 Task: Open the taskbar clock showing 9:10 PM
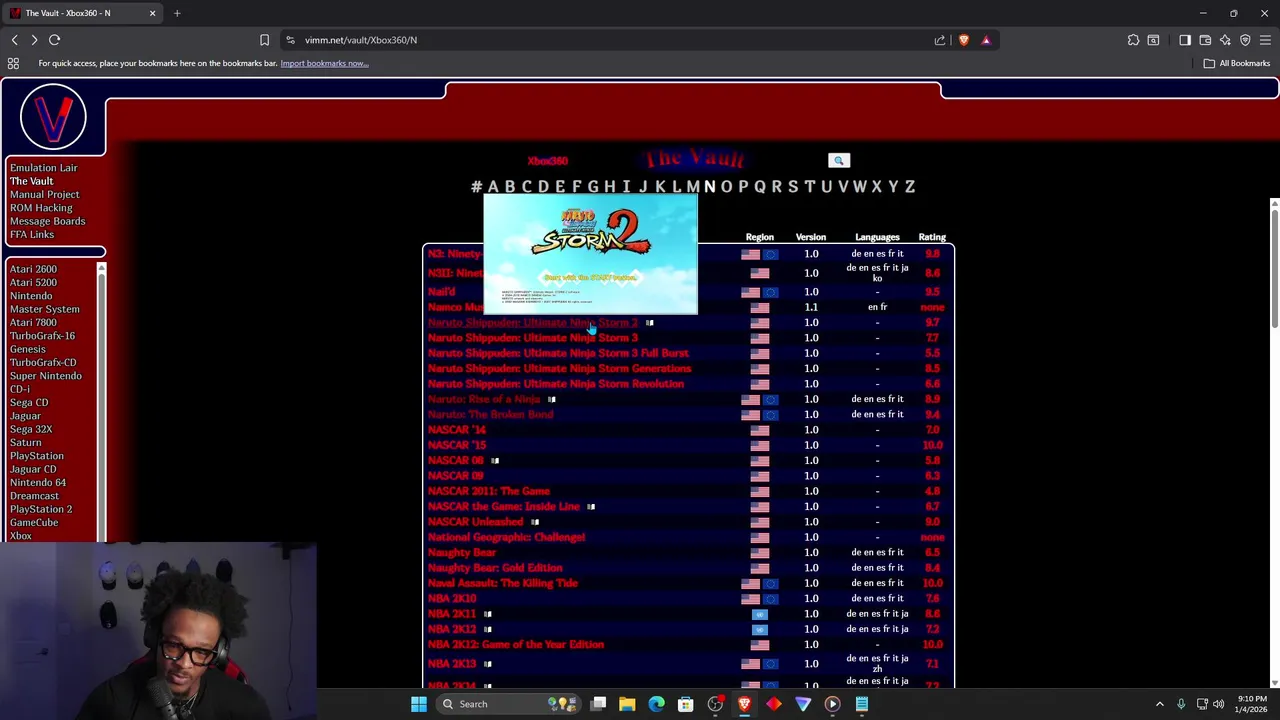[1253, 704]
